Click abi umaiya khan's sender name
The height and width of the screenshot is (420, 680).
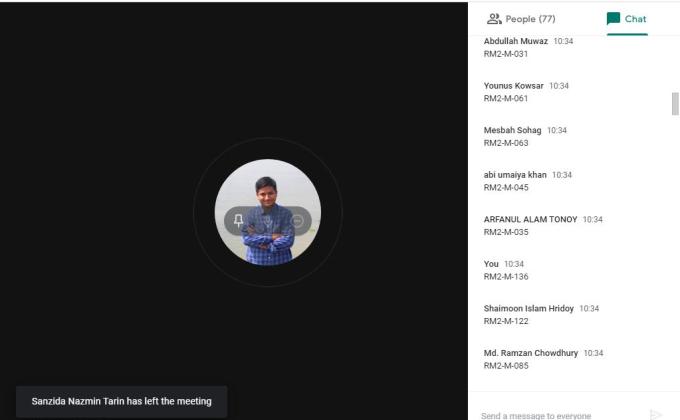coord(515,175)
